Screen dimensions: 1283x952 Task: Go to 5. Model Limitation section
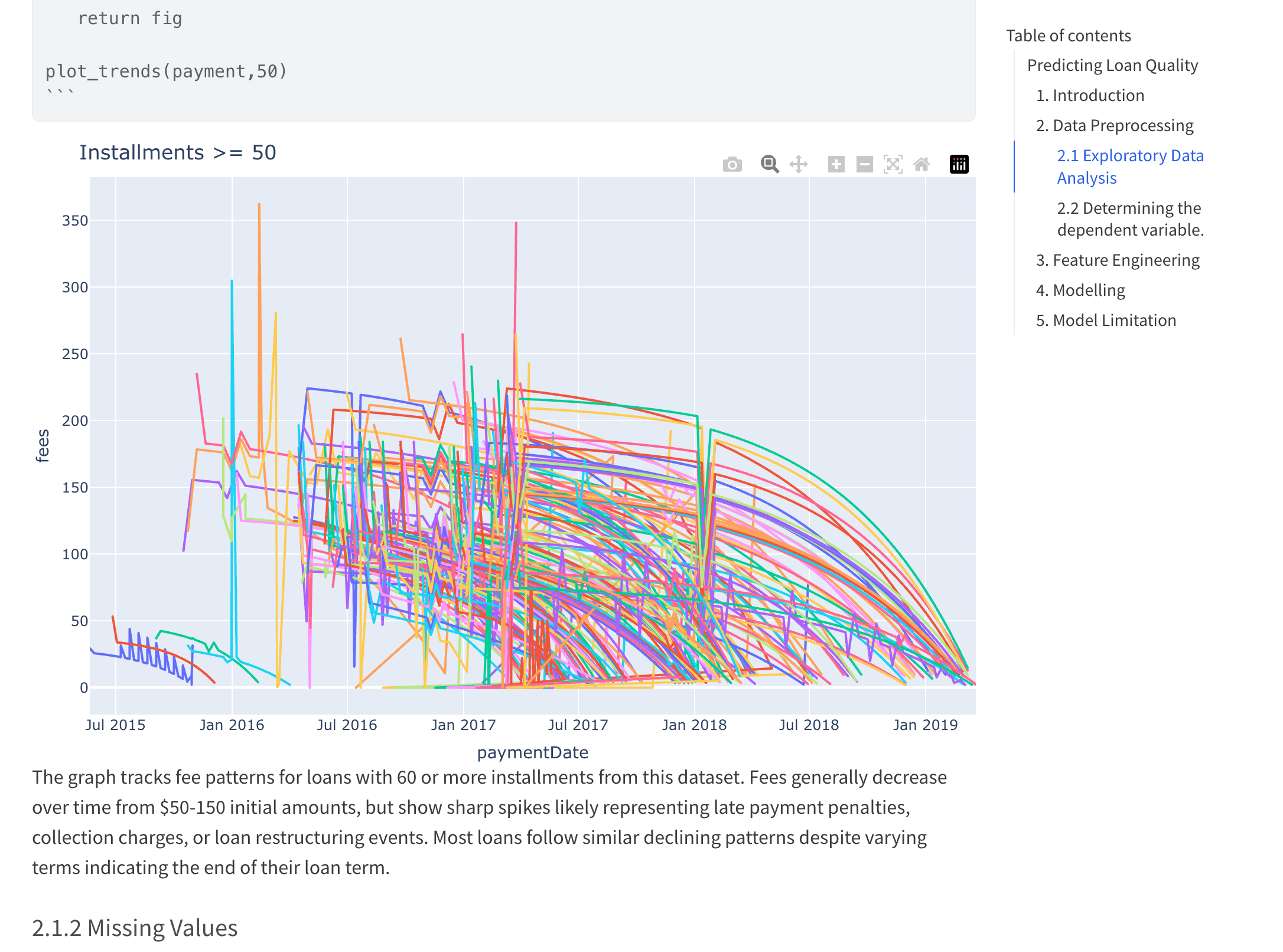point(1106,320)
